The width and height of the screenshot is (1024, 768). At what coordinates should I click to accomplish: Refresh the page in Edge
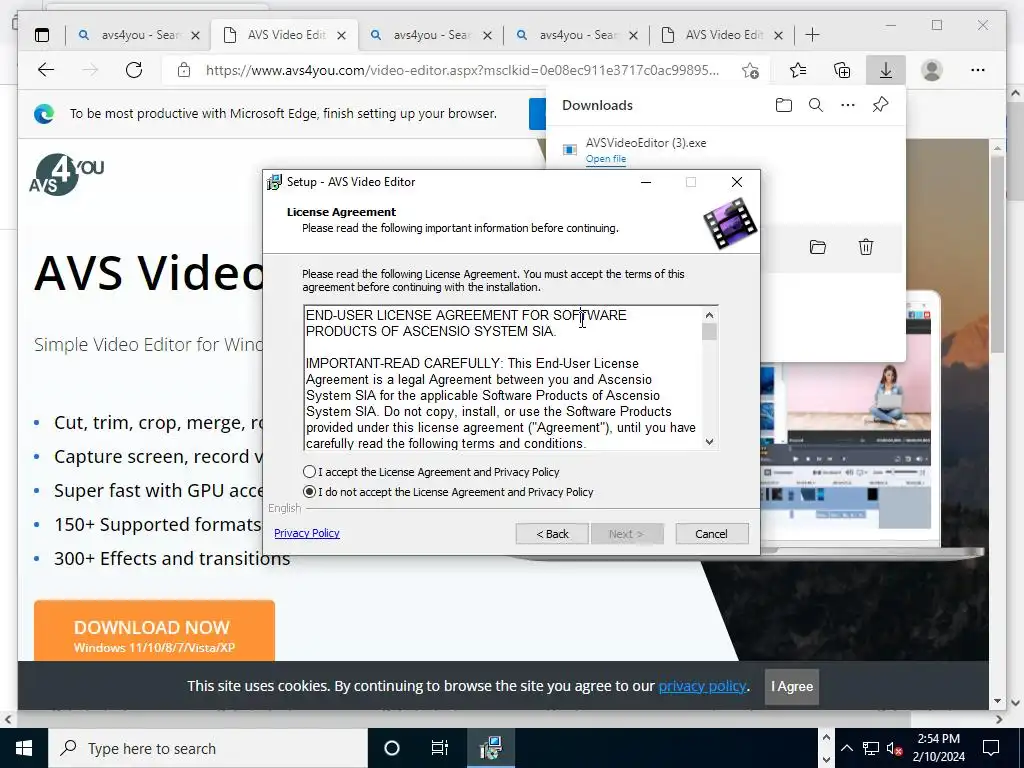point(134,70)
